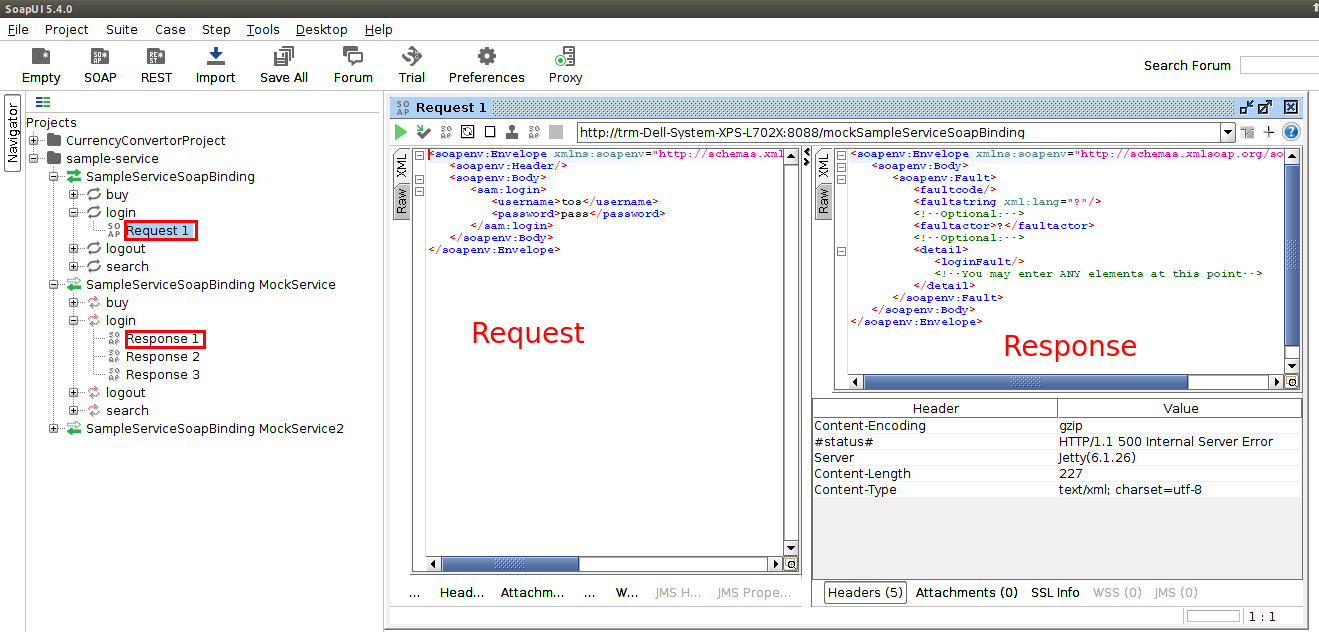Create a new SOAP project

coord(99,63)
